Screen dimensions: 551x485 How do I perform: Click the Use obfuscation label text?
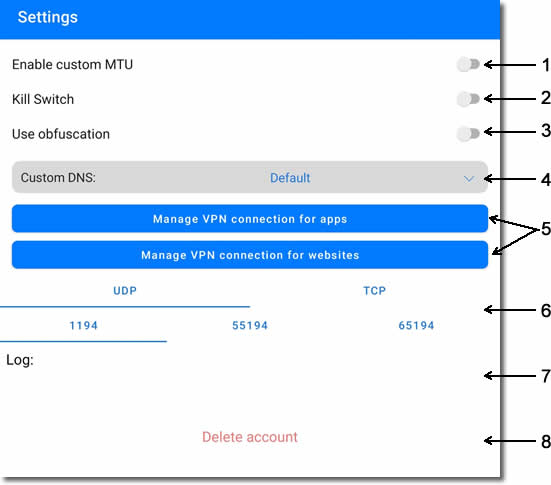click(61, 134)
